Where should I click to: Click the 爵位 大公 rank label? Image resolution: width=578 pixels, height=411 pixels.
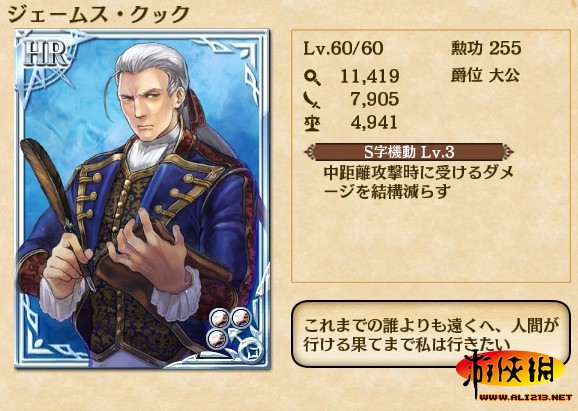pyautogui.click(x=485, y=76)
